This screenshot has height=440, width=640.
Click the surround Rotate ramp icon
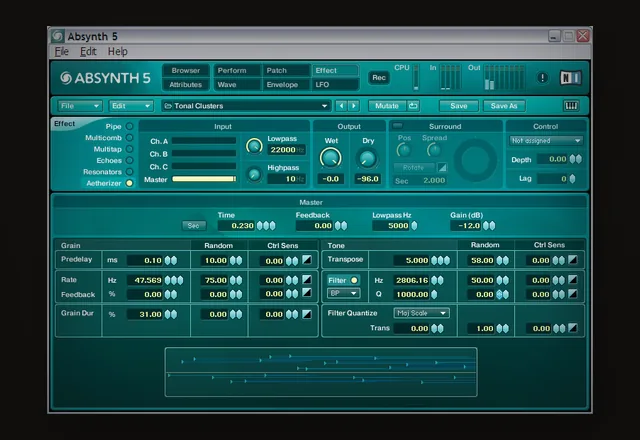pos(442,167)
